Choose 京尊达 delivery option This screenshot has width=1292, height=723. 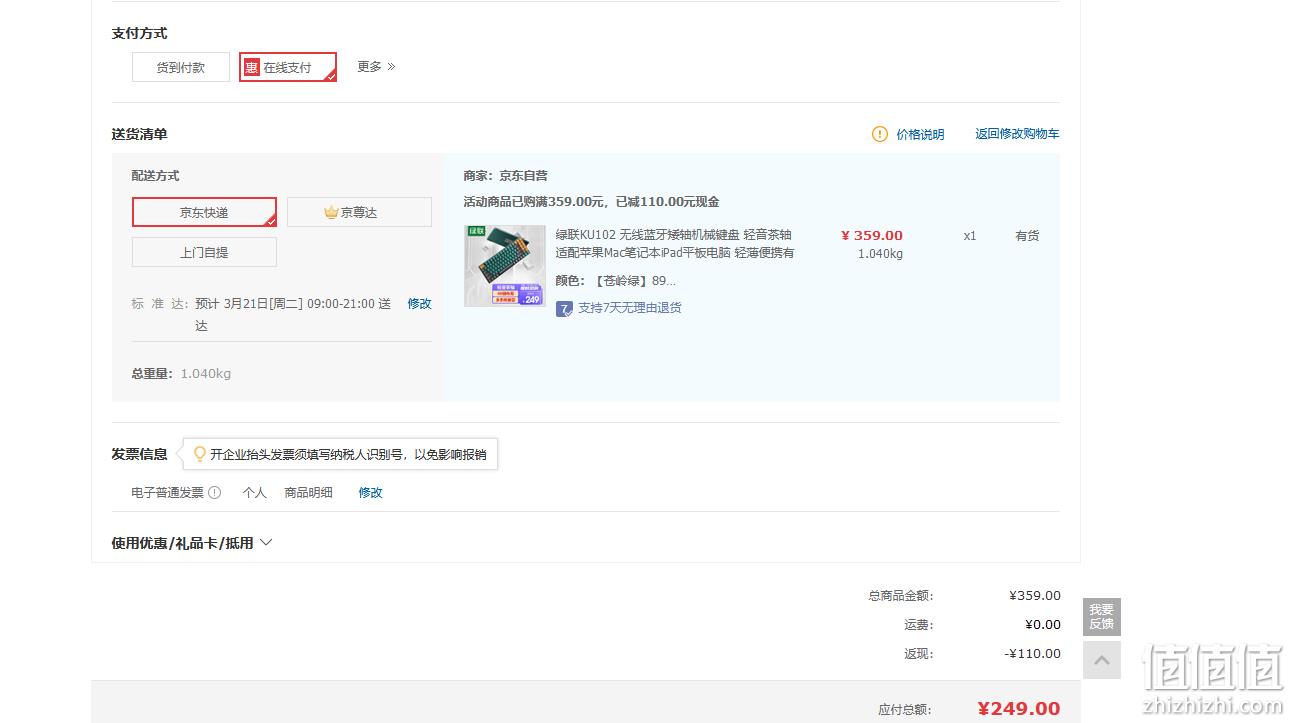point(359,212)
